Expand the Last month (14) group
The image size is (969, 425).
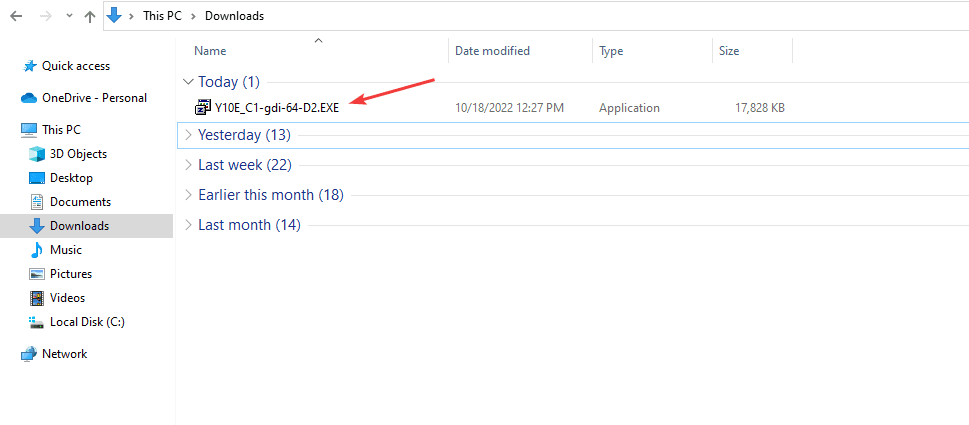188,225
